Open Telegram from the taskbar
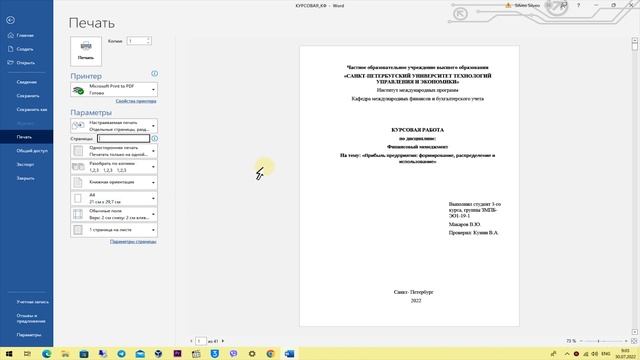This screenshot has height=360, width=640. tap(121, 353)
